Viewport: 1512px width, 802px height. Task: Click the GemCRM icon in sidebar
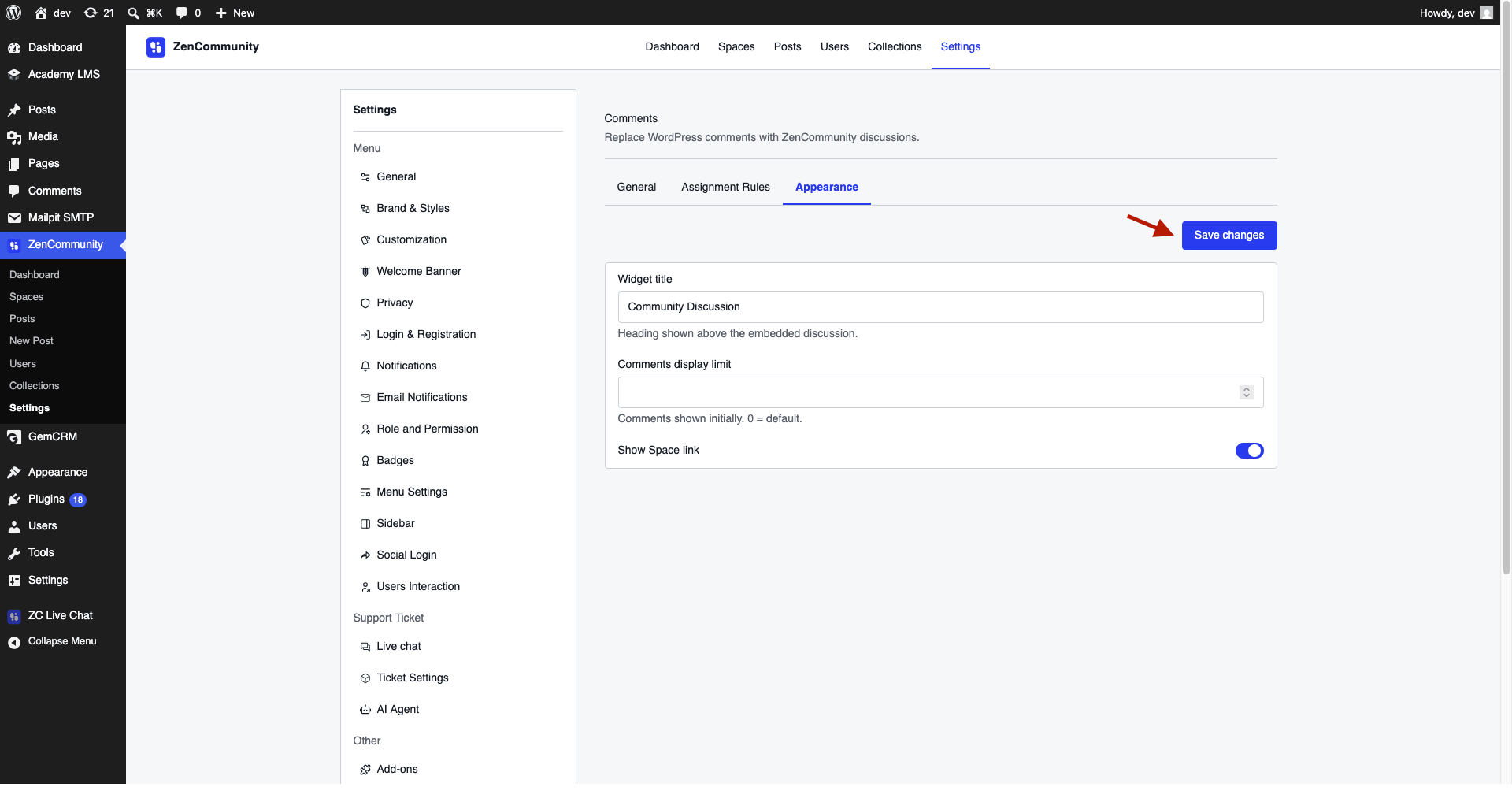point(14,437)
